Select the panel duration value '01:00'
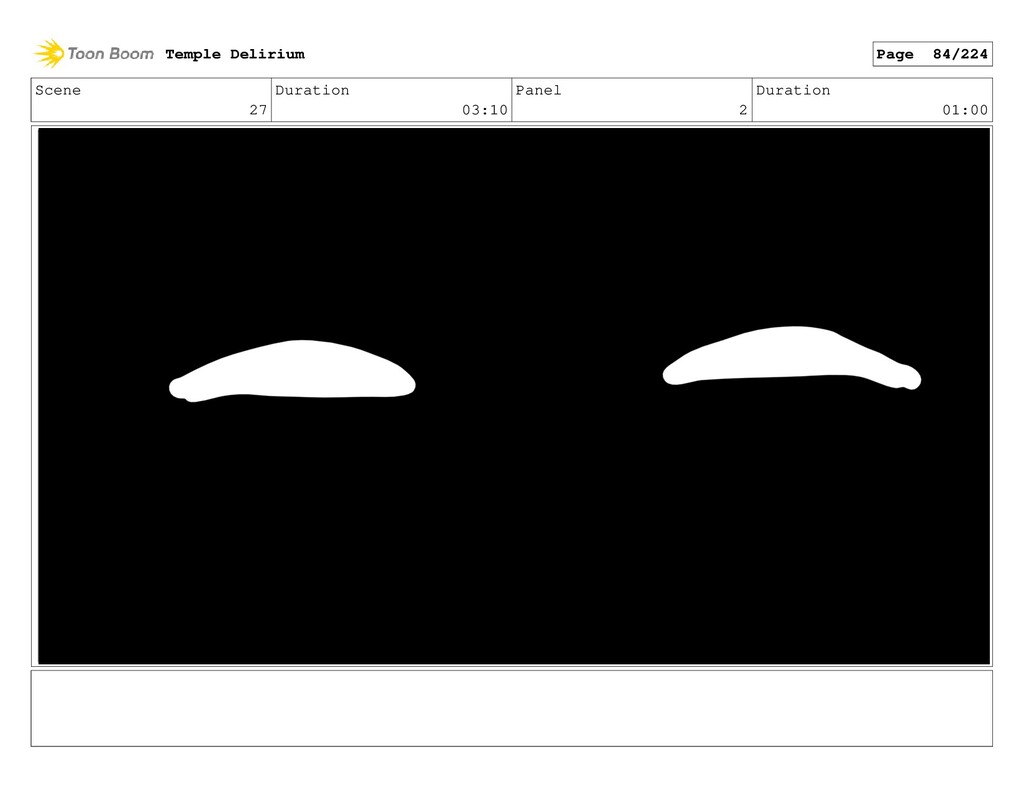The height and width of the screenshot is (793, 1024). pos(965,110)
